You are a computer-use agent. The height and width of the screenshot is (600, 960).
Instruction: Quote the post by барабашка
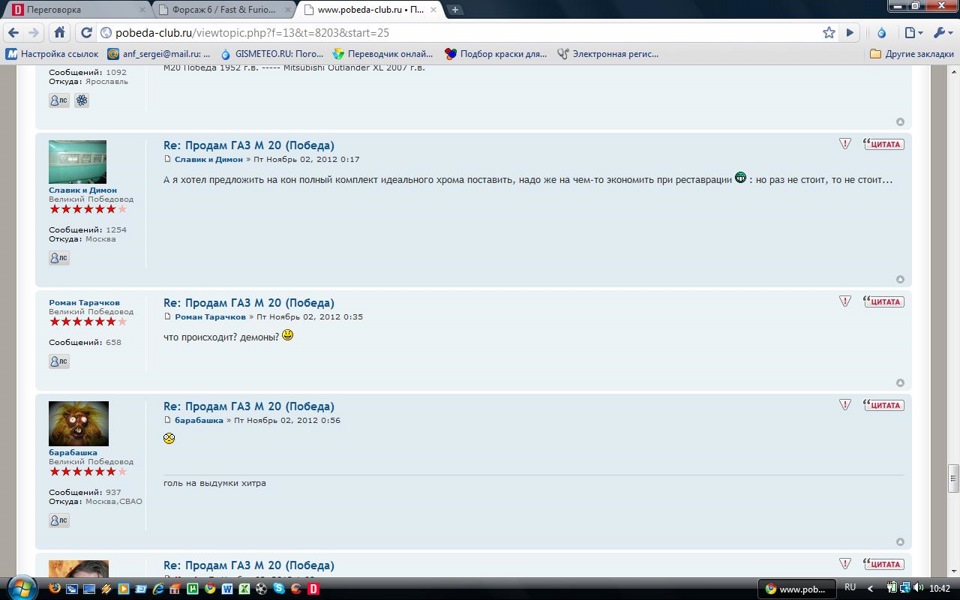(x=883, y=405)
